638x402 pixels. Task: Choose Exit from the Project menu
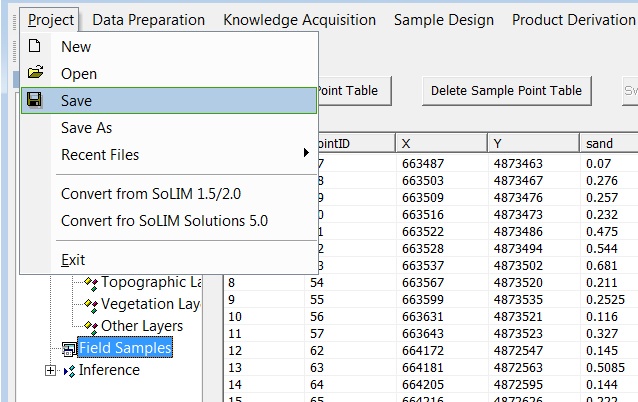tap(169, 260)
